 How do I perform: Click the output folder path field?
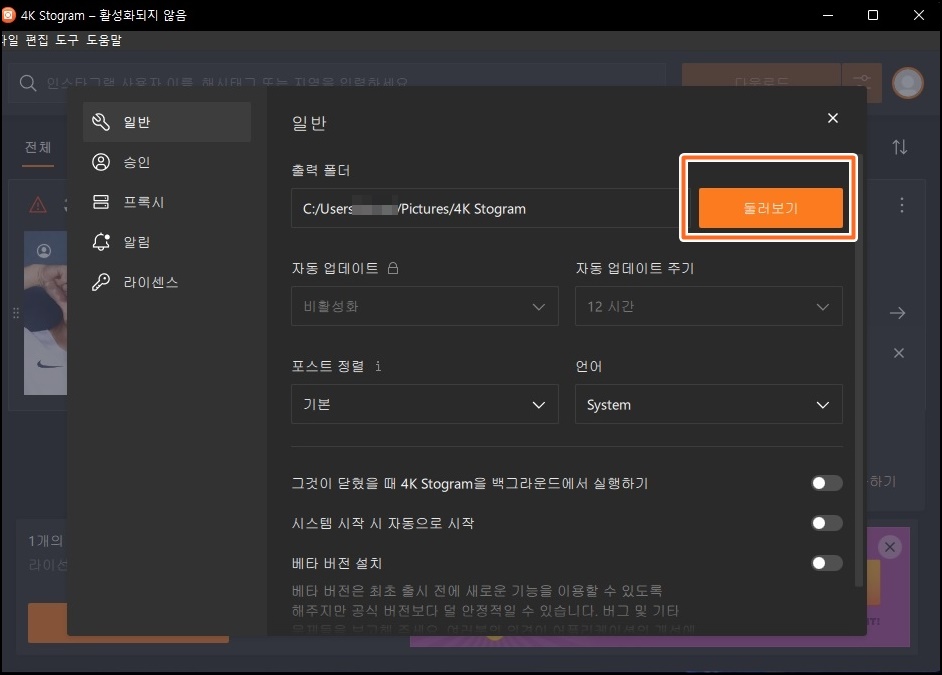pos(490,208)
